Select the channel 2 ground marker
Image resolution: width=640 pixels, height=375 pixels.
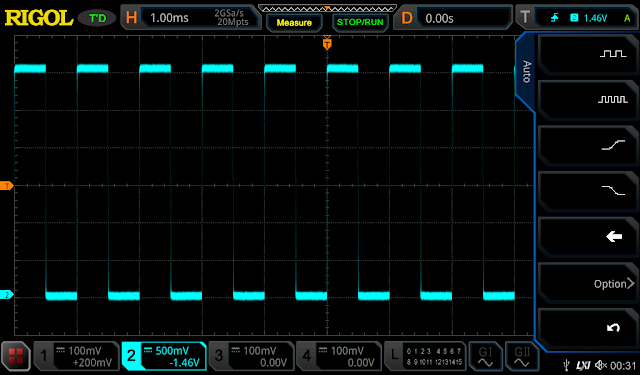point(7,295)
